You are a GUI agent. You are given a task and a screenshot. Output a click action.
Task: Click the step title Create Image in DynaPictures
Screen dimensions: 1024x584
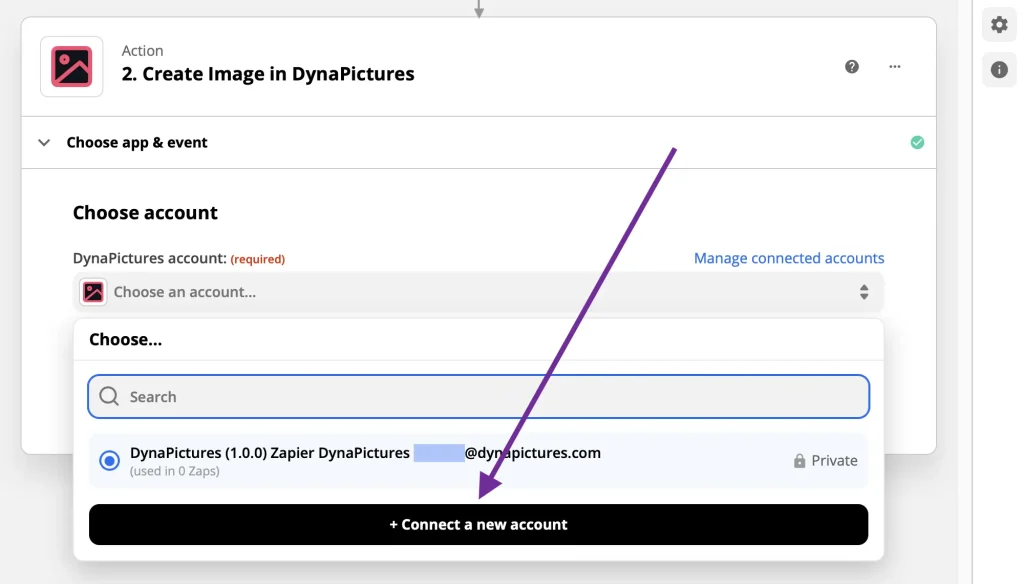tap(268, 74)
